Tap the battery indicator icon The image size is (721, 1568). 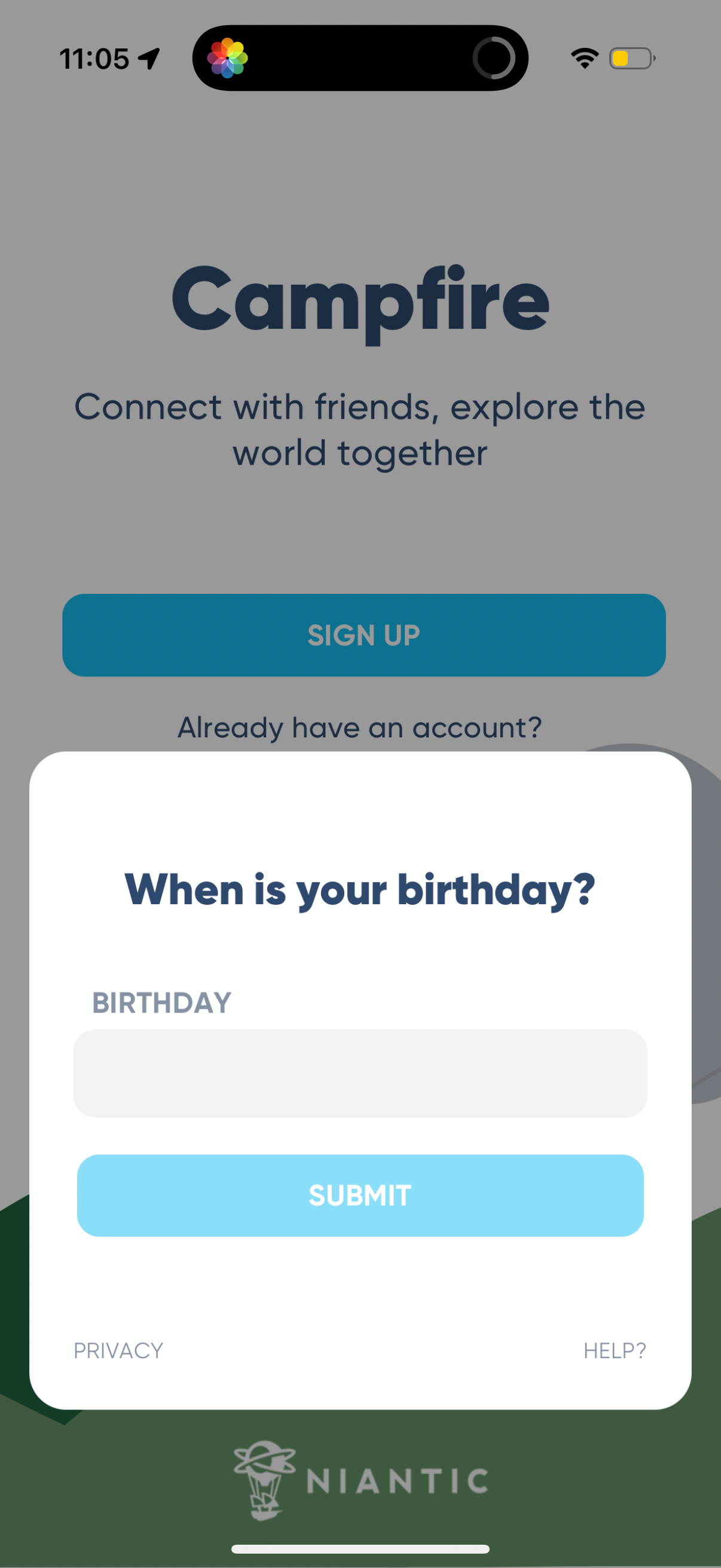pos(631,59)
